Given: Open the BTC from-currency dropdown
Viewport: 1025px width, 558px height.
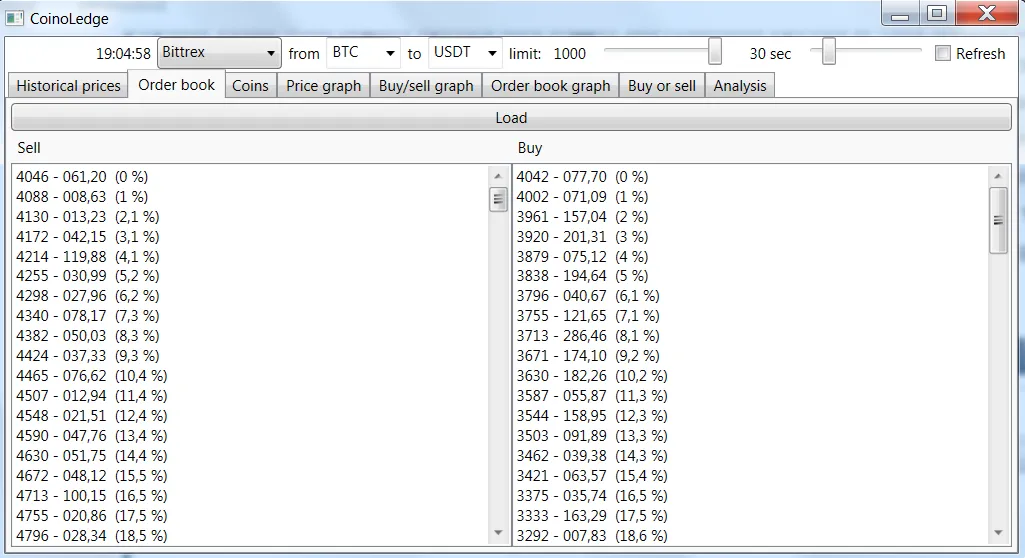Looking at the screenshot, I should (363, 53).
